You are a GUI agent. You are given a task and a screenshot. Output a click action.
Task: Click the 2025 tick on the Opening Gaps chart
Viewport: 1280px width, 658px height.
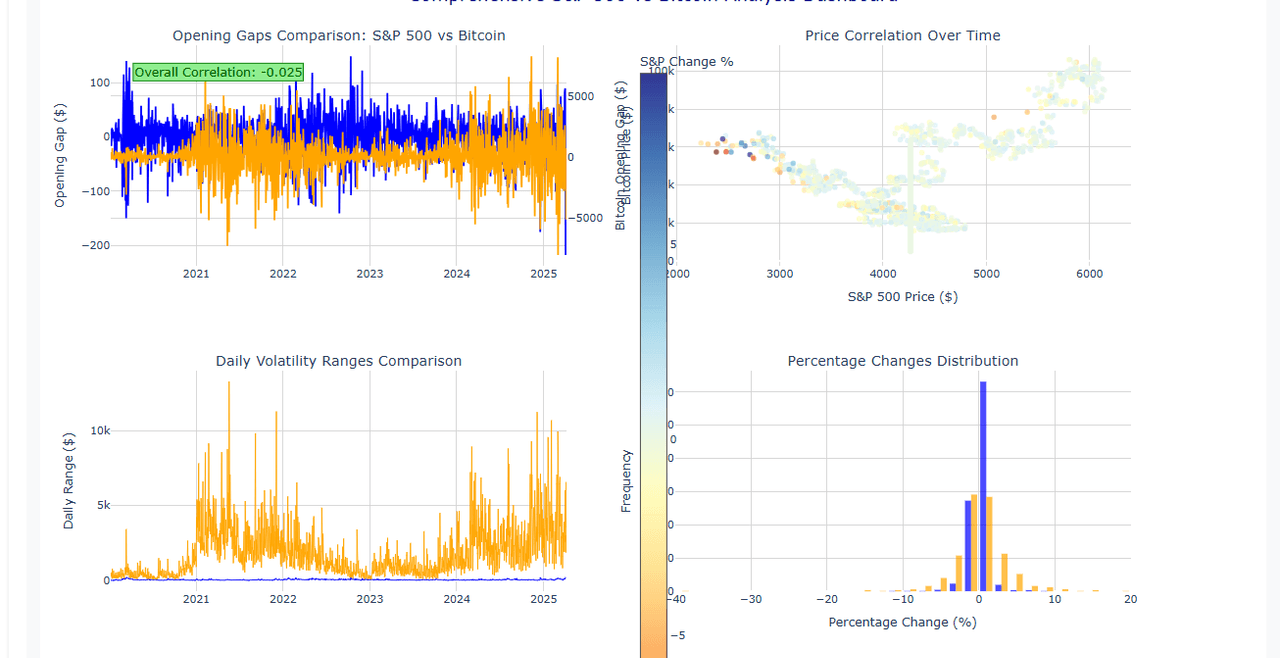[543, 274]
